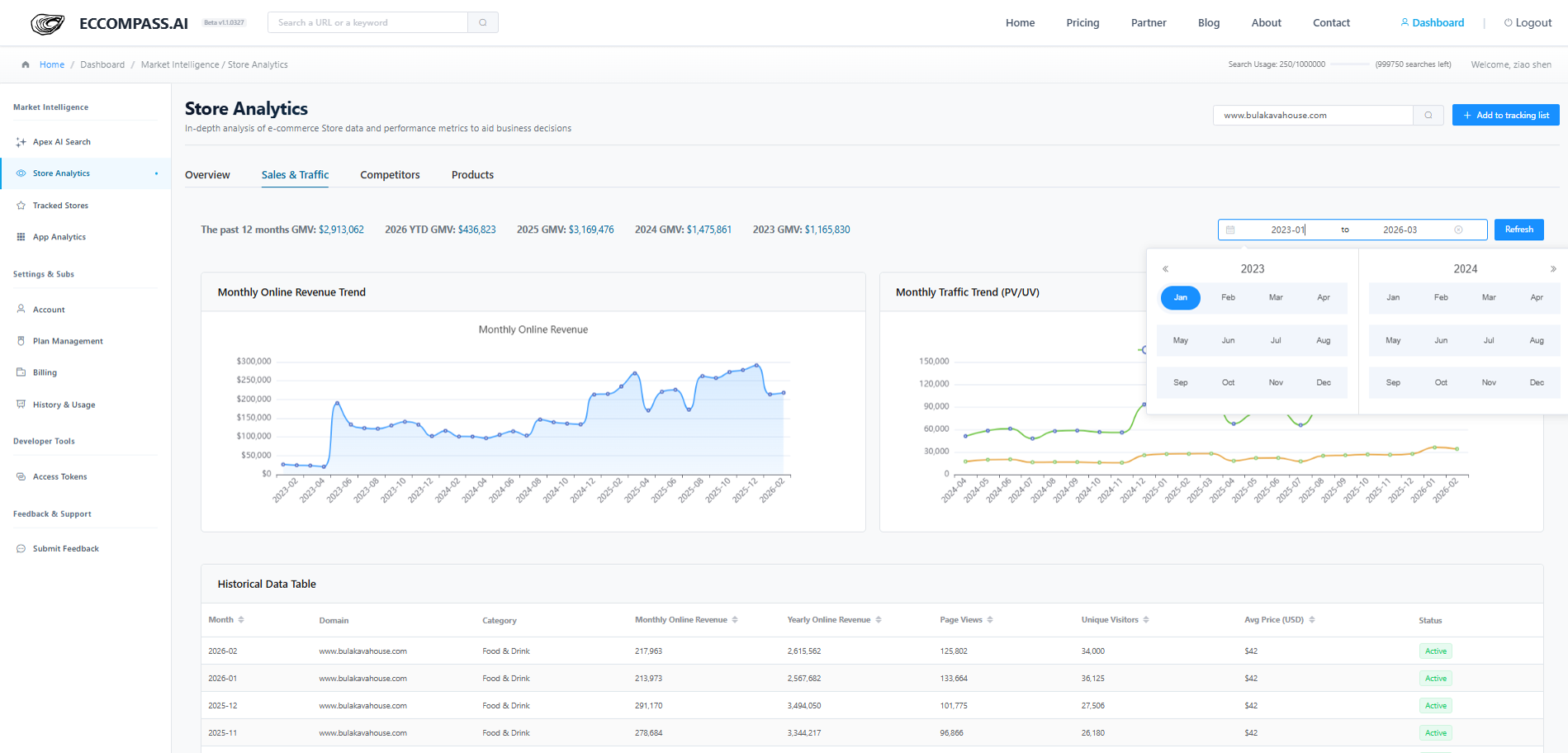Image resolution: width=1568 pixels, height=753 pixels.
Task: Select Mar in the 2024 calendar
Action: point(1489,297)
